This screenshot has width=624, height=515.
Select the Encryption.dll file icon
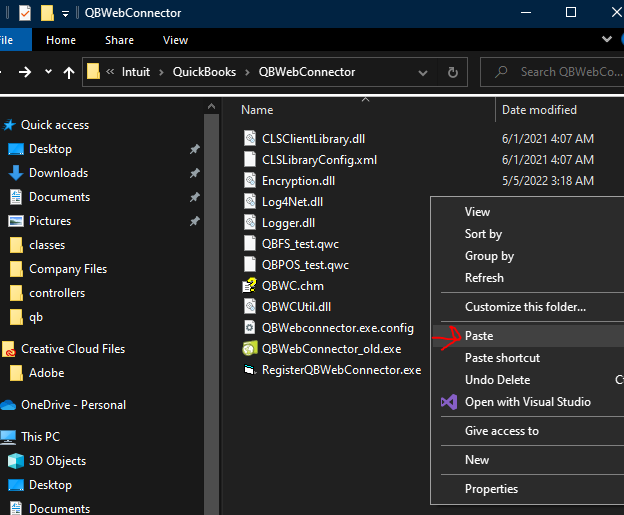tap(250, 180)
